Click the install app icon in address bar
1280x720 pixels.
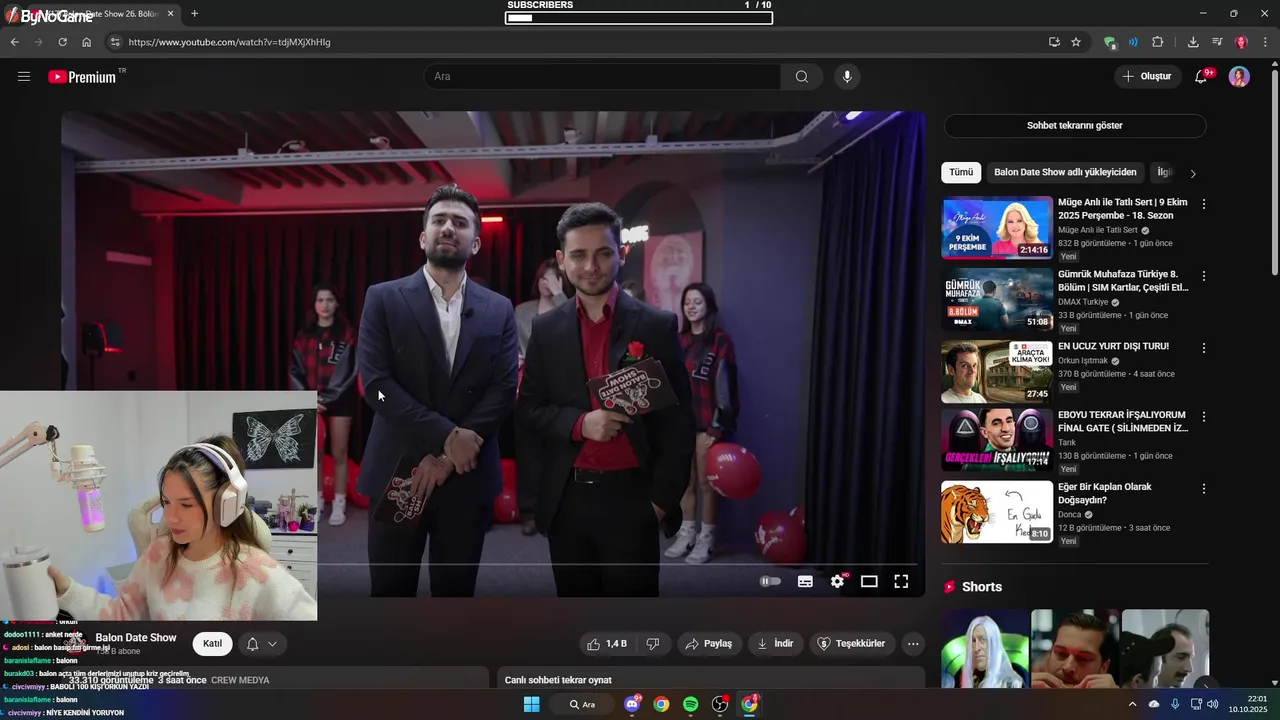(x=1054, y=42)
